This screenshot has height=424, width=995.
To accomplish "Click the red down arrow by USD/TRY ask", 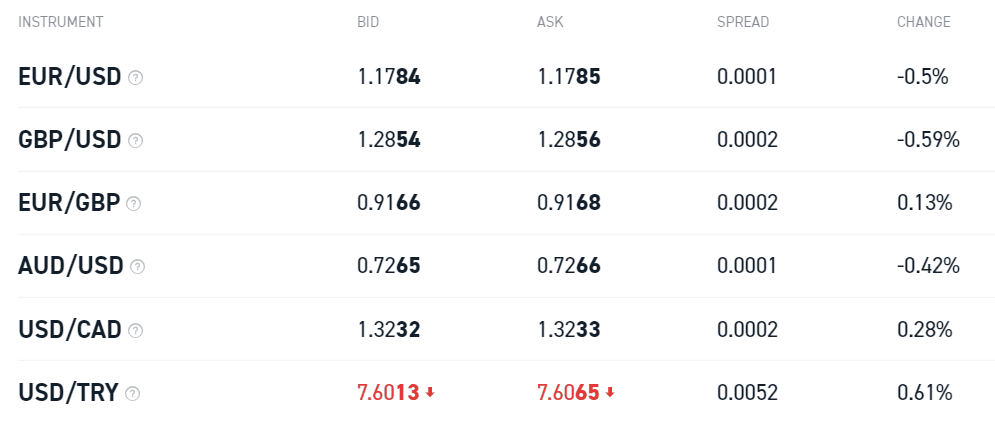I will coord(610,393).
